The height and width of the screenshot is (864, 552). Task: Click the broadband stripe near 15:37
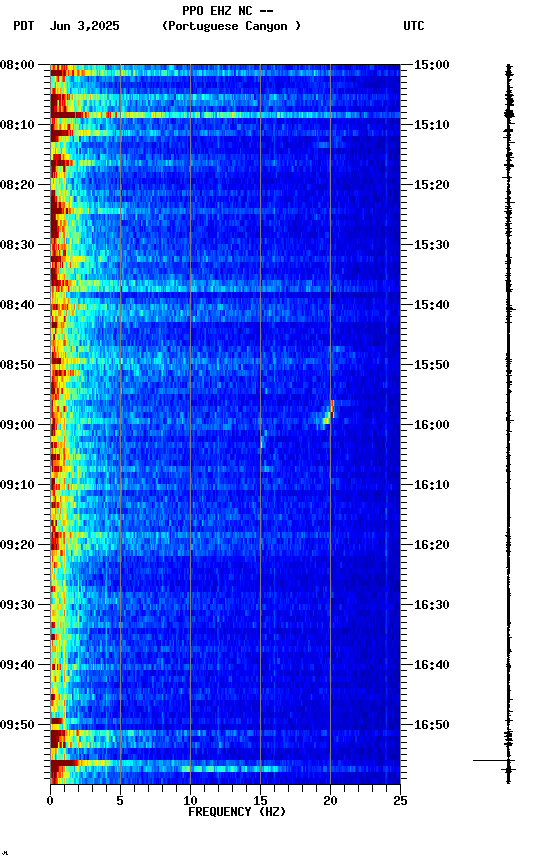pyautogui.click(x=225, y=287)
